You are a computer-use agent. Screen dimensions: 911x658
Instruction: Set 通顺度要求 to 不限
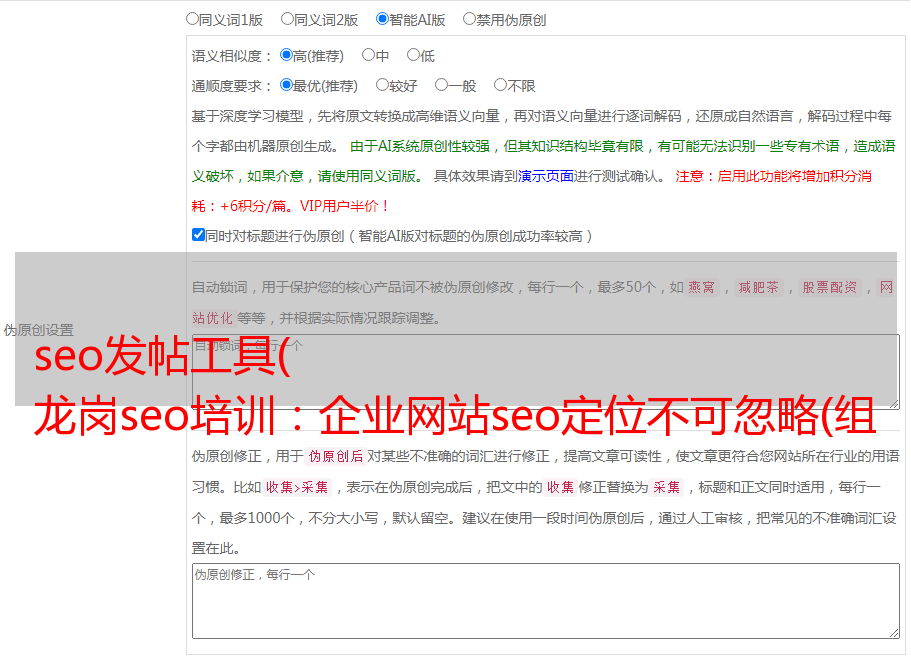click(500, 85)
